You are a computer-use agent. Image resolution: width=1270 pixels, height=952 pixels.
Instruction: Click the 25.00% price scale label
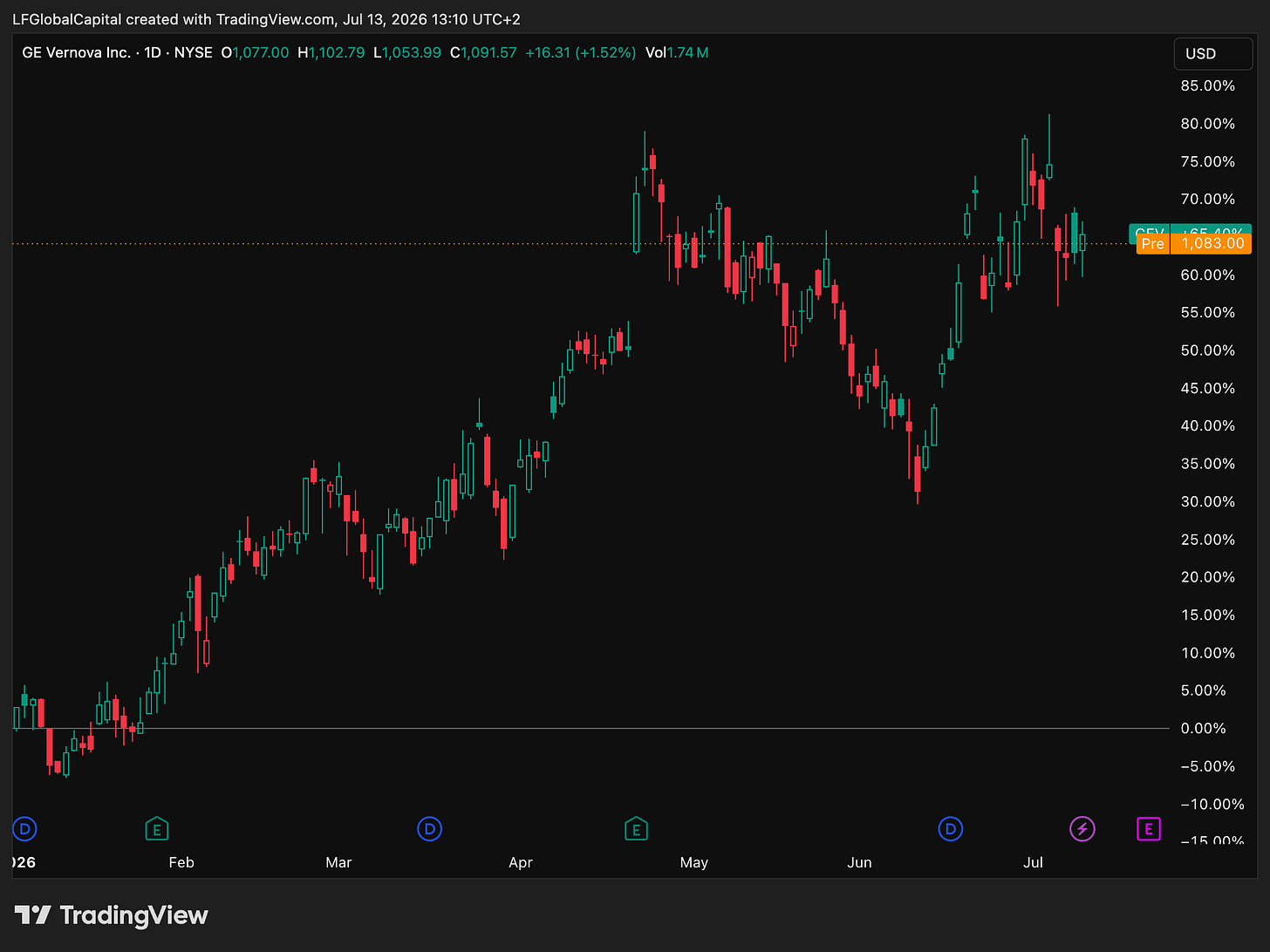coord(1208,540)
